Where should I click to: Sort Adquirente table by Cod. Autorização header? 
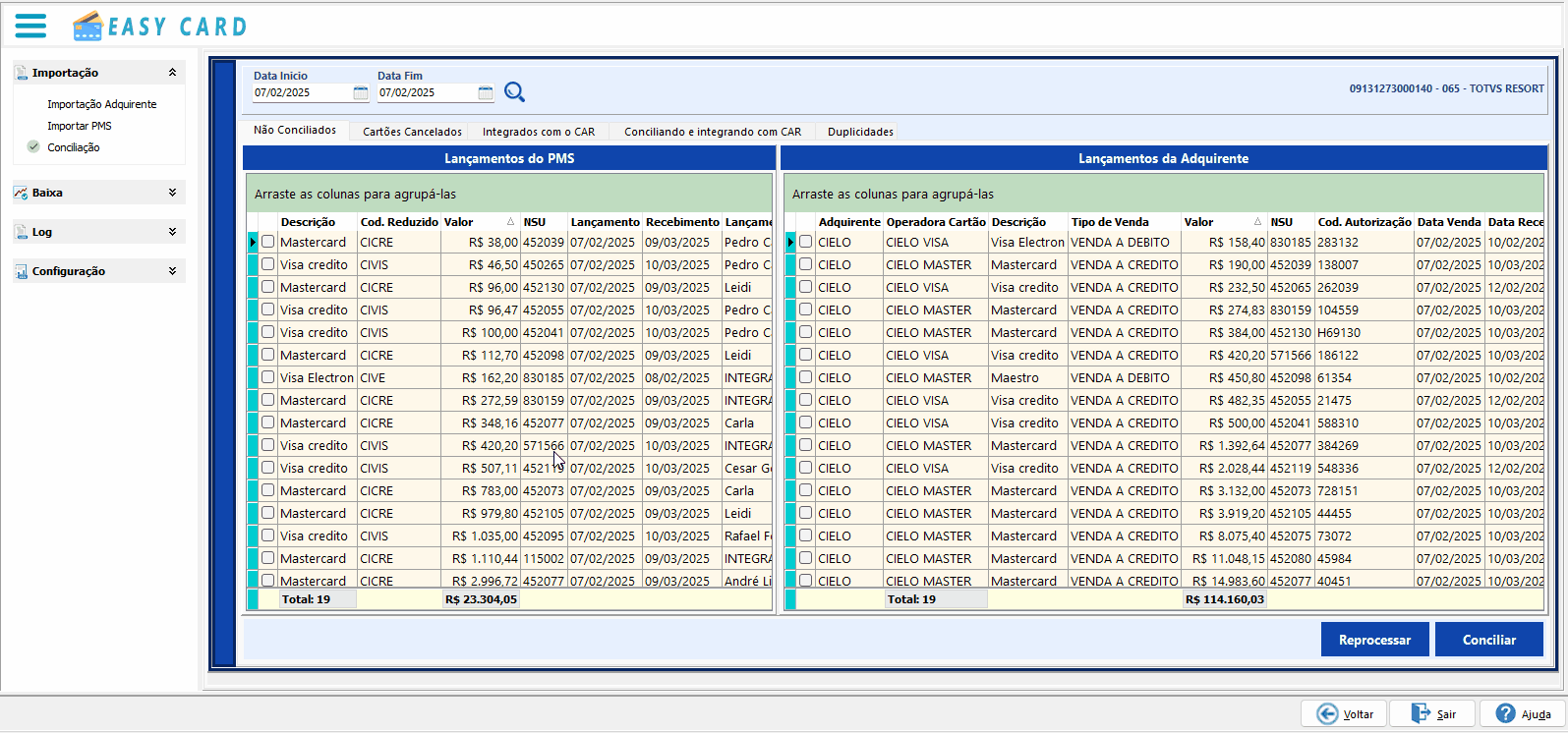[1365, 222]
